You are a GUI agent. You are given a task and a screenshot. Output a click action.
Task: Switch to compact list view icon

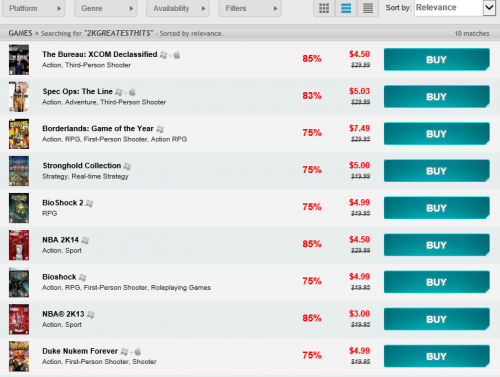click(x=368, y=8)
